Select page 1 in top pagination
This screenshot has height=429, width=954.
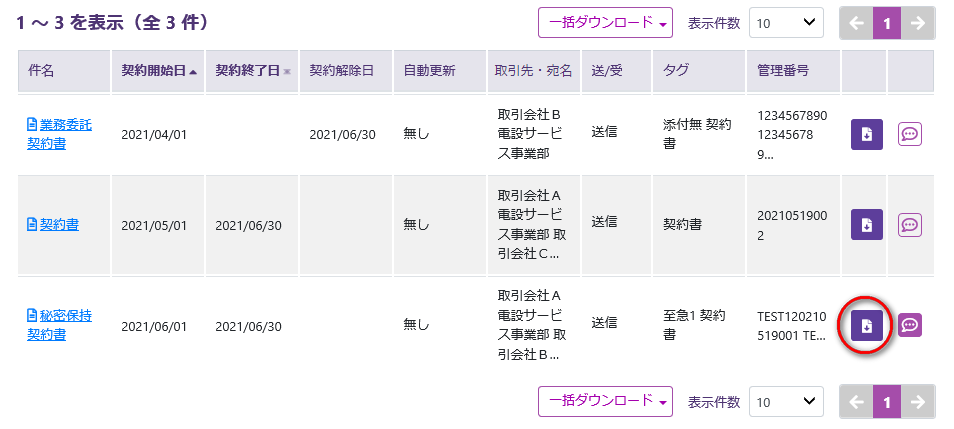click(887, 23)
